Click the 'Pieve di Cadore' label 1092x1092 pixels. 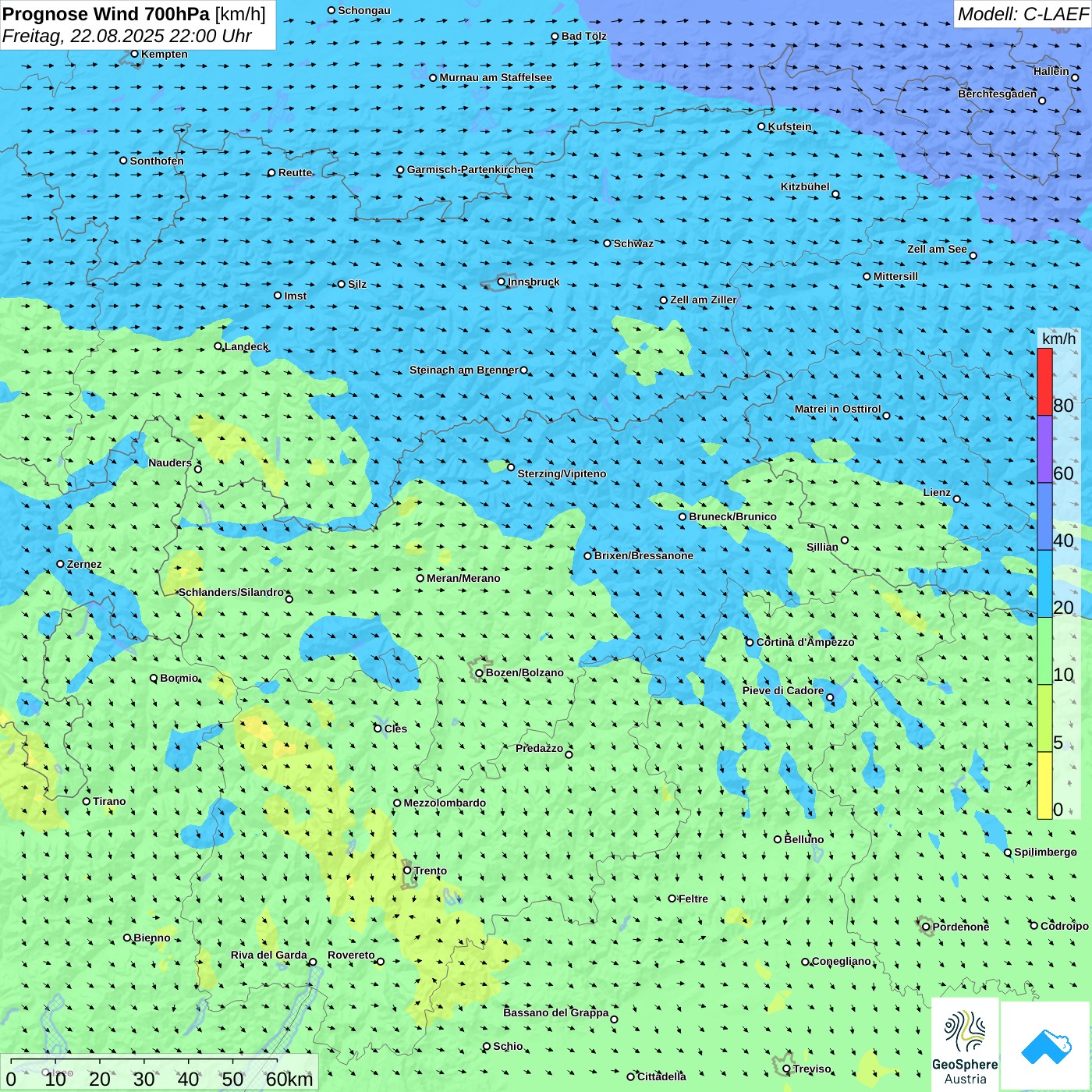[783, 690]
